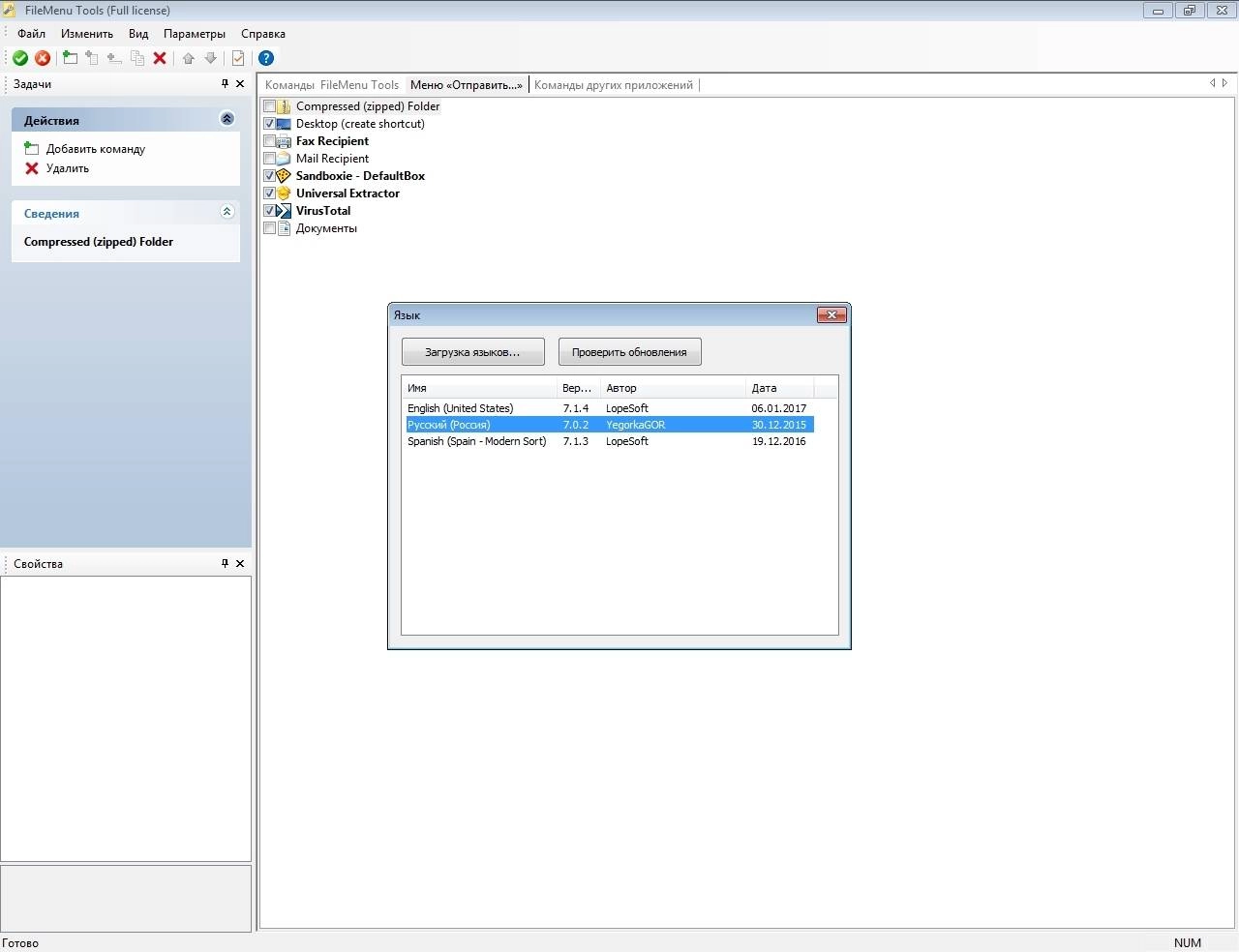Sort by the Вер... column header
Screen dimensions: 1239x952
580,388
